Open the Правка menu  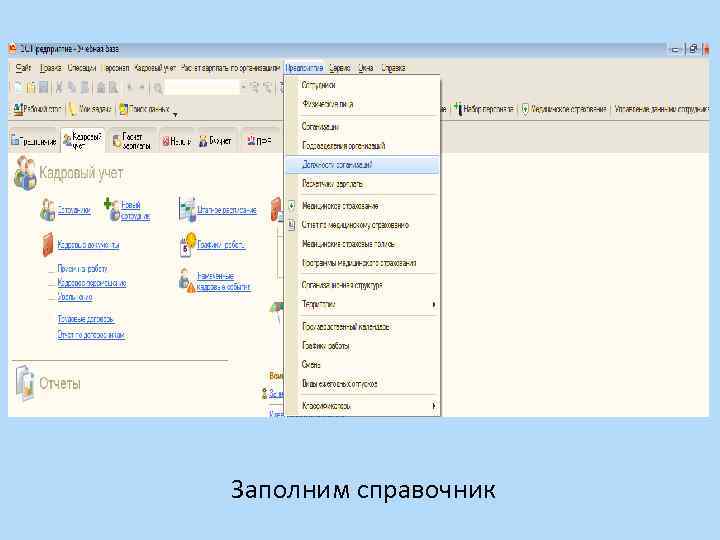(x=50, y=68)
